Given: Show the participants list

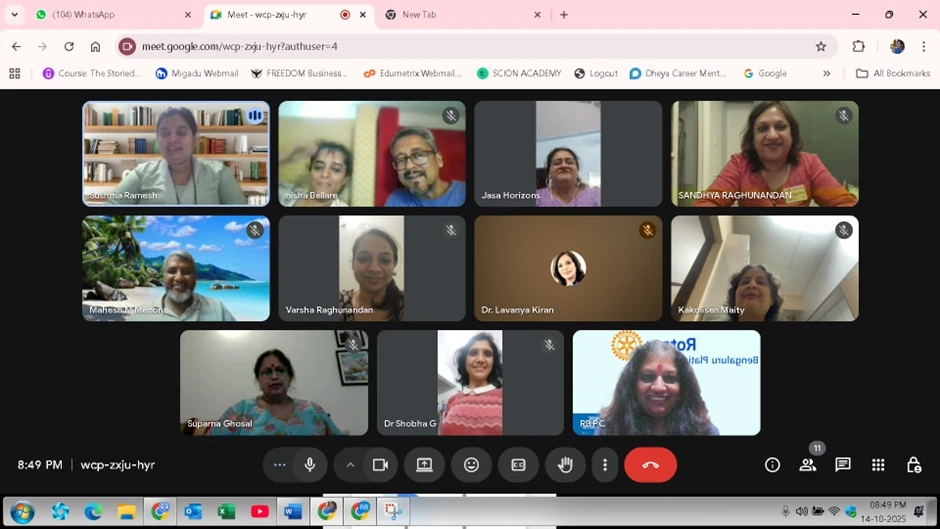Looking at the screenshot, I should [x=808, y=465].
